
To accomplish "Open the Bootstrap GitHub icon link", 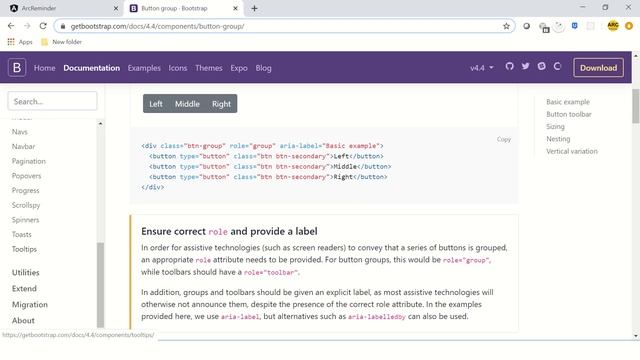I will point(509,66).
